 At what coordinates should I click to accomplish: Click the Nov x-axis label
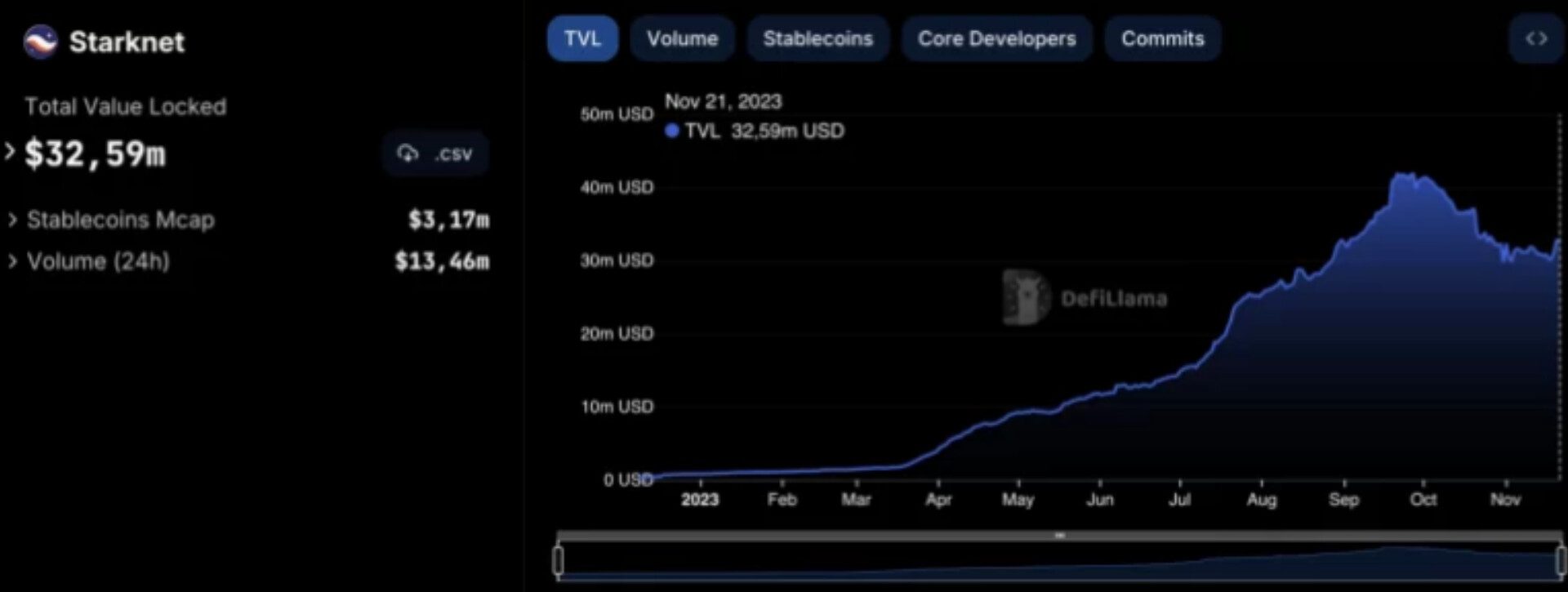coord(1505,500)
